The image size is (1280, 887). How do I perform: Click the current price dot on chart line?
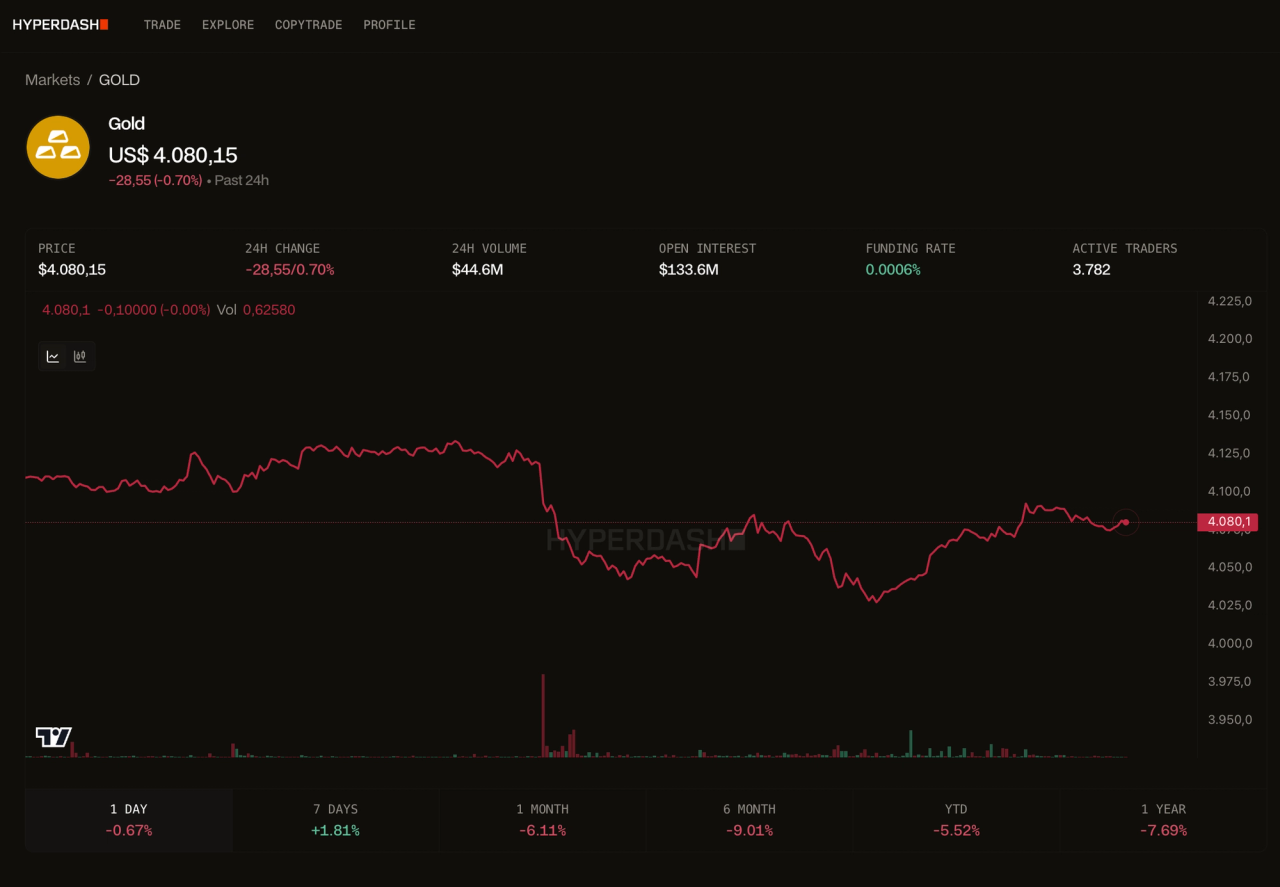click(1126, 522)
